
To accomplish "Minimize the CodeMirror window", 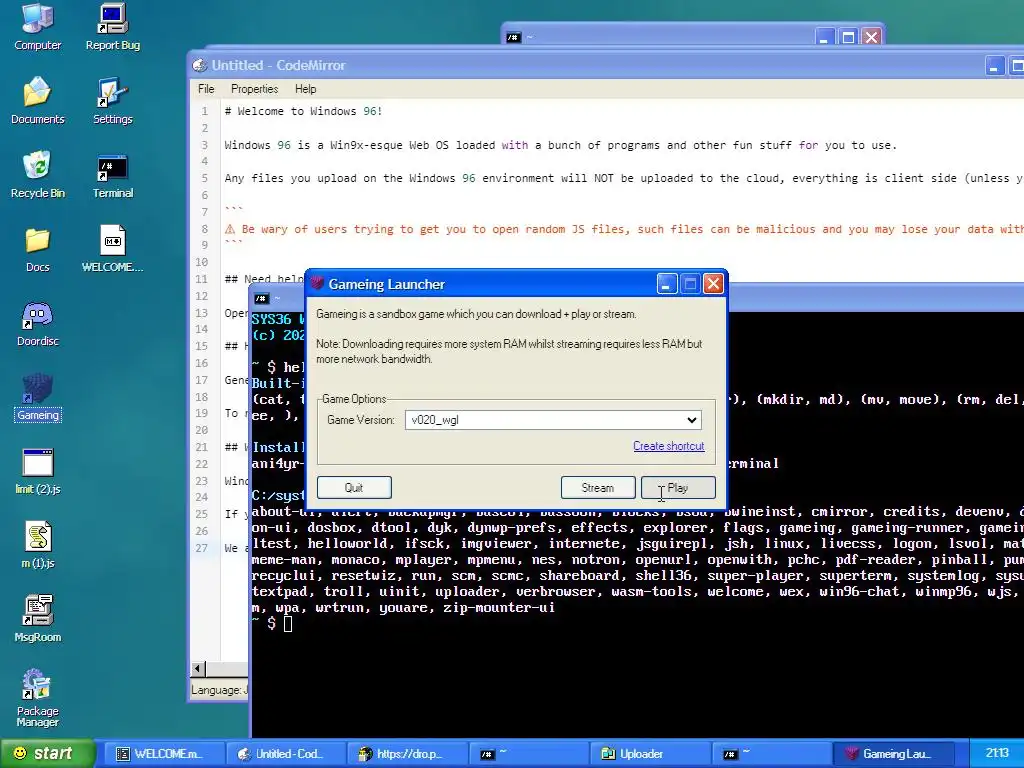I will point(994,65).
